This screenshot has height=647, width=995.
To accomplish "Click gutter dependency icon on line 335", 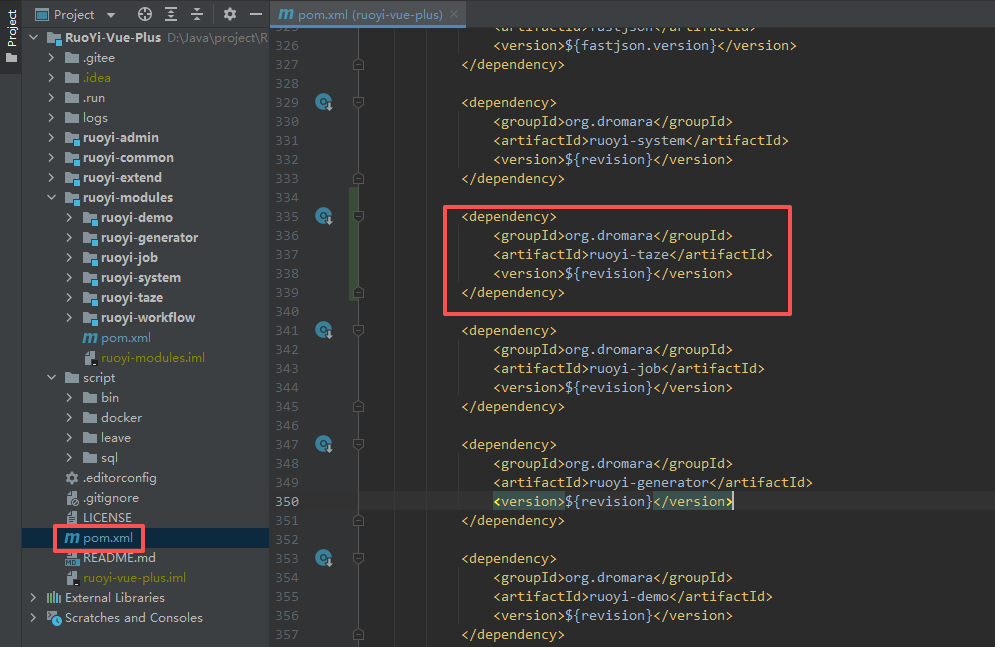I will click(324, 216).
